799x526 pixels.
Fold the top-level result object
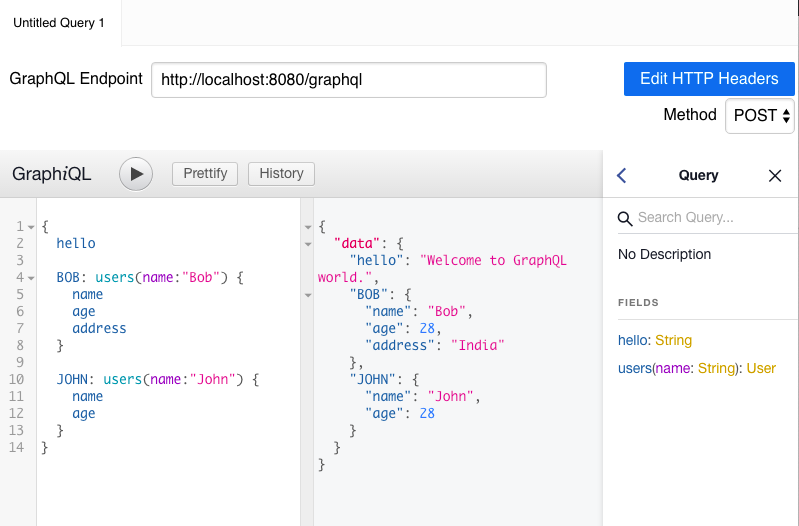coord(308,227)
